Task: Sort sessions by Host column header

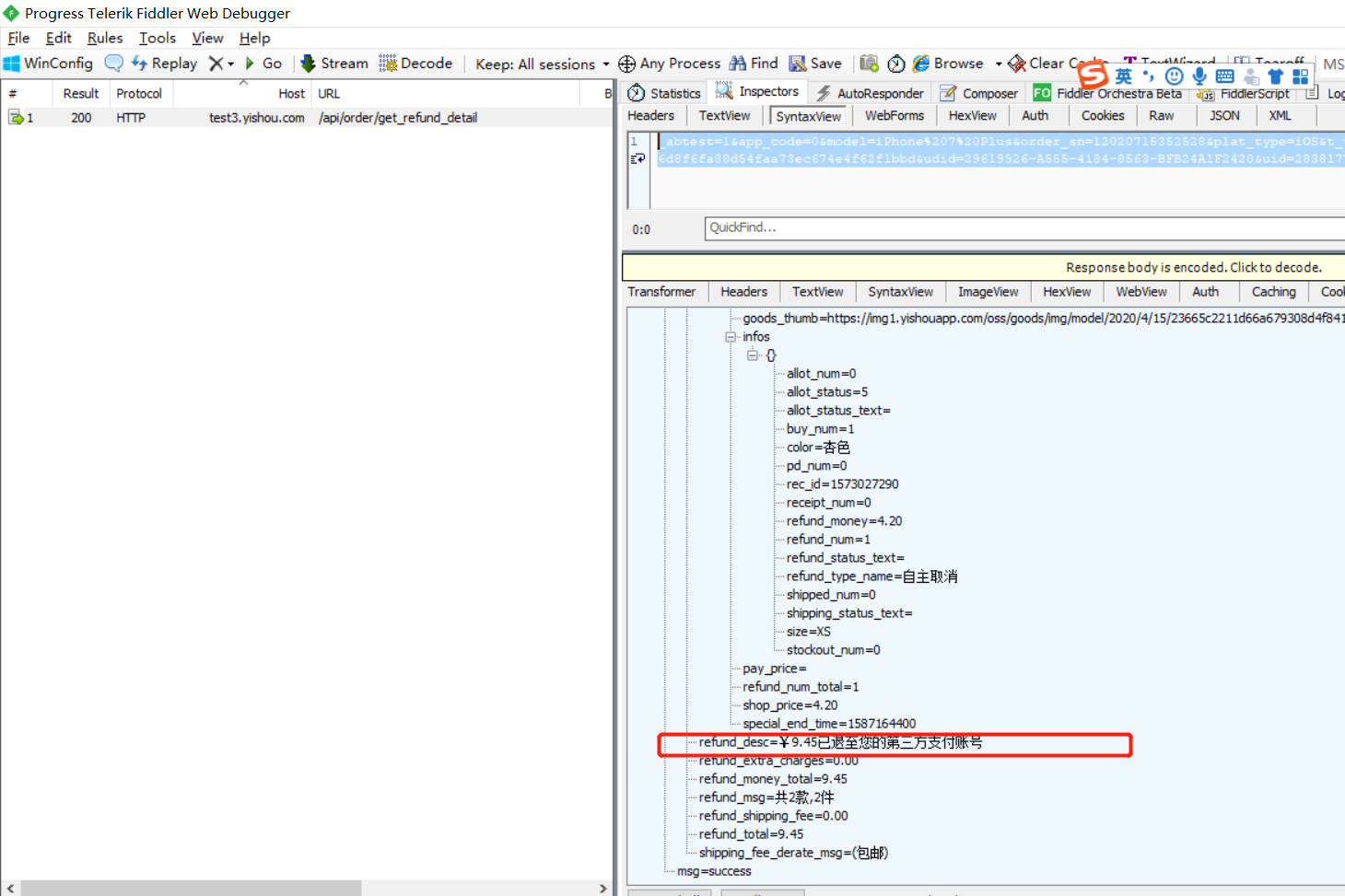Action: (242, 93)
